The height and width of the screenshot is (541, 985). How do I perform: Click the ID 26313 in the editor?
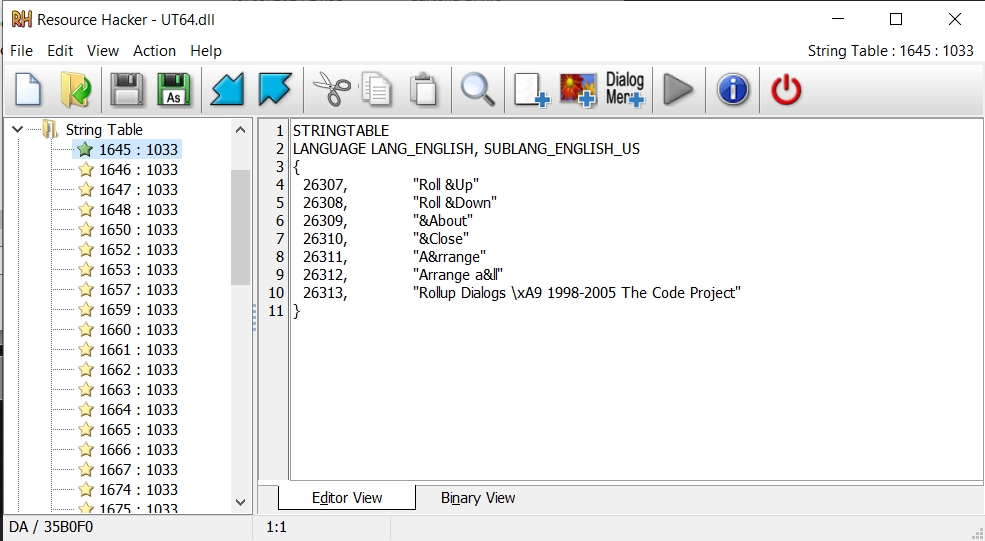325,293
